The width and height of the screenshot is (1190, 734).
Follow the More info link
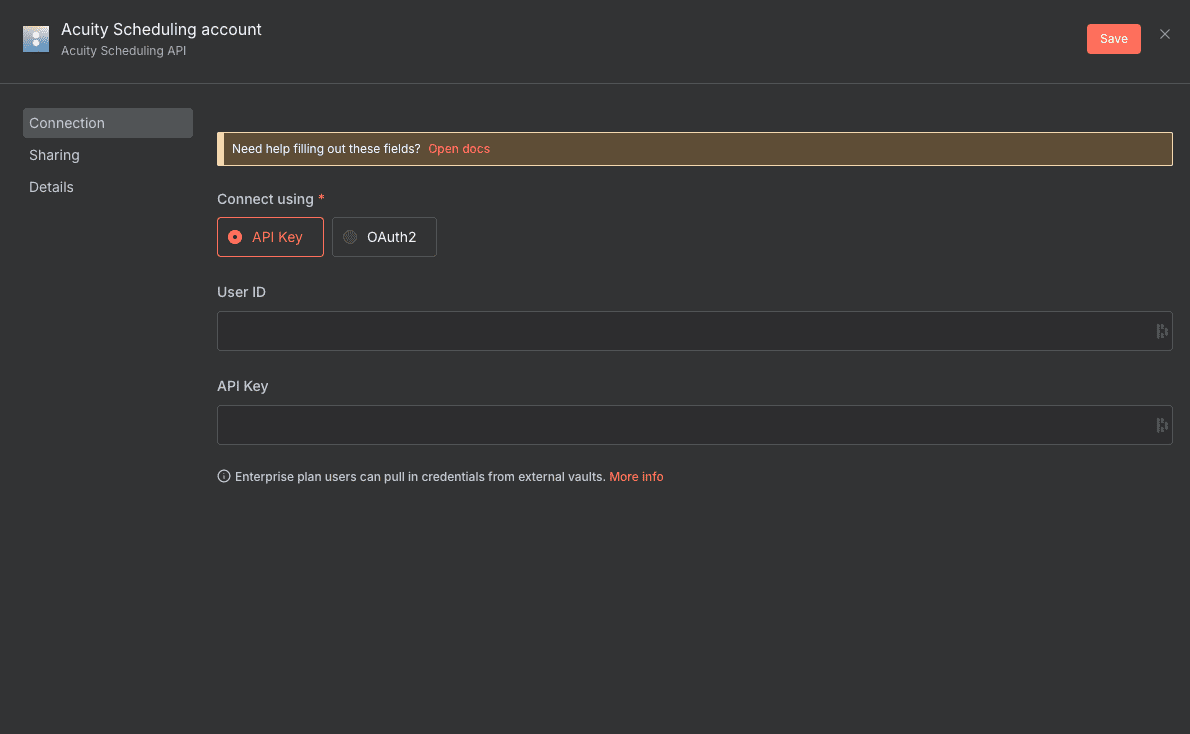click(x=636, y=477)
